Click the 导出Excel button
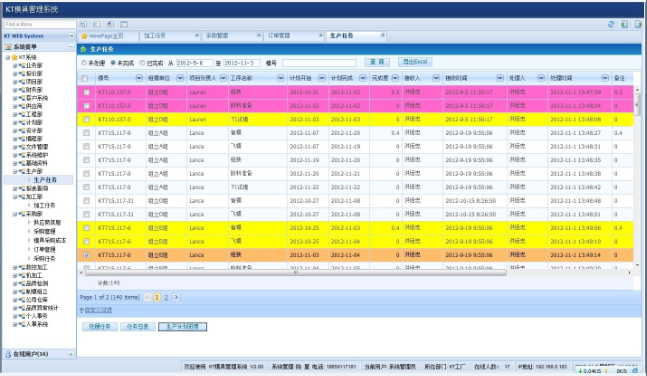The width and height of the screenshot is (647, 376). [x=415, y=62]
